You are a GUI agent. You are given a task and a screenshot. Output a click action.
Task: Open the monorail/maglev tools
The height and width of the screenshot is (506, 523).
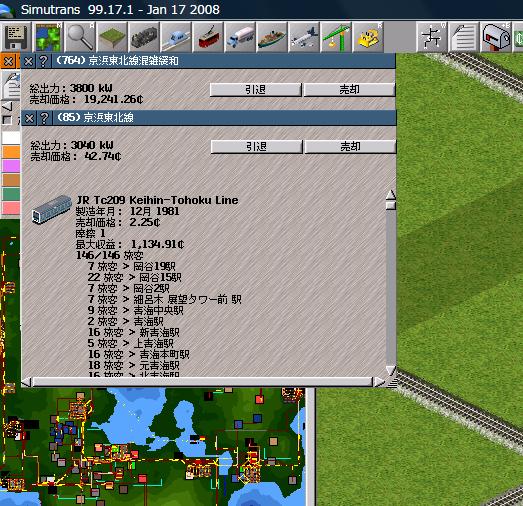[176, 37]
